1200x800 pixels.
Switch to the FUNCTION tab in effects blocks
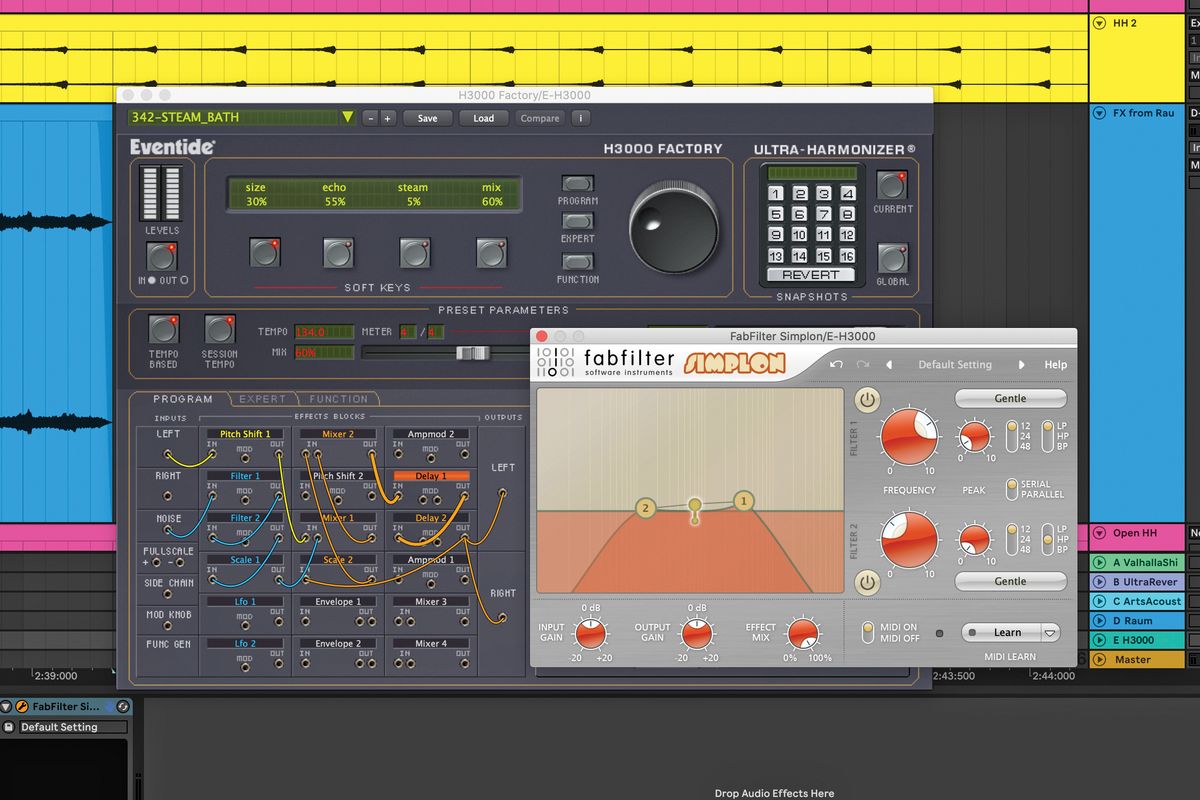(339, 398)
